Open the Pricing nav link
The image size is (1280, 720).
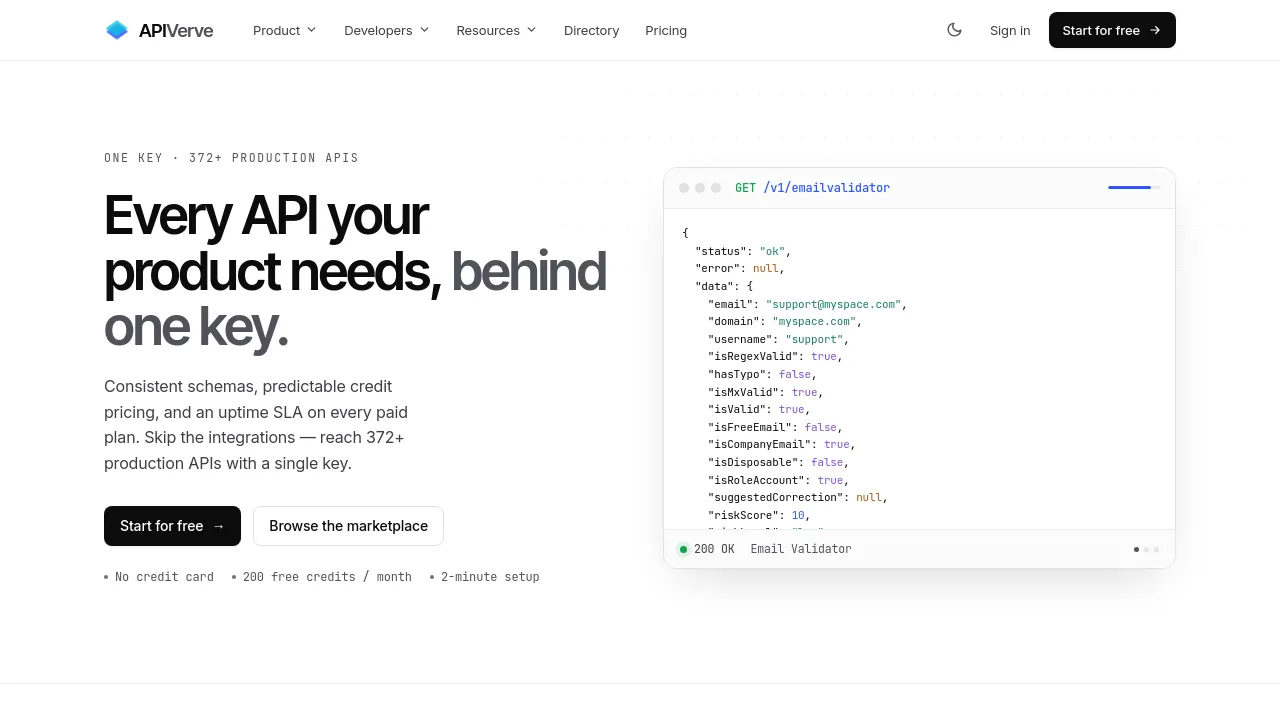click(666, 30)
